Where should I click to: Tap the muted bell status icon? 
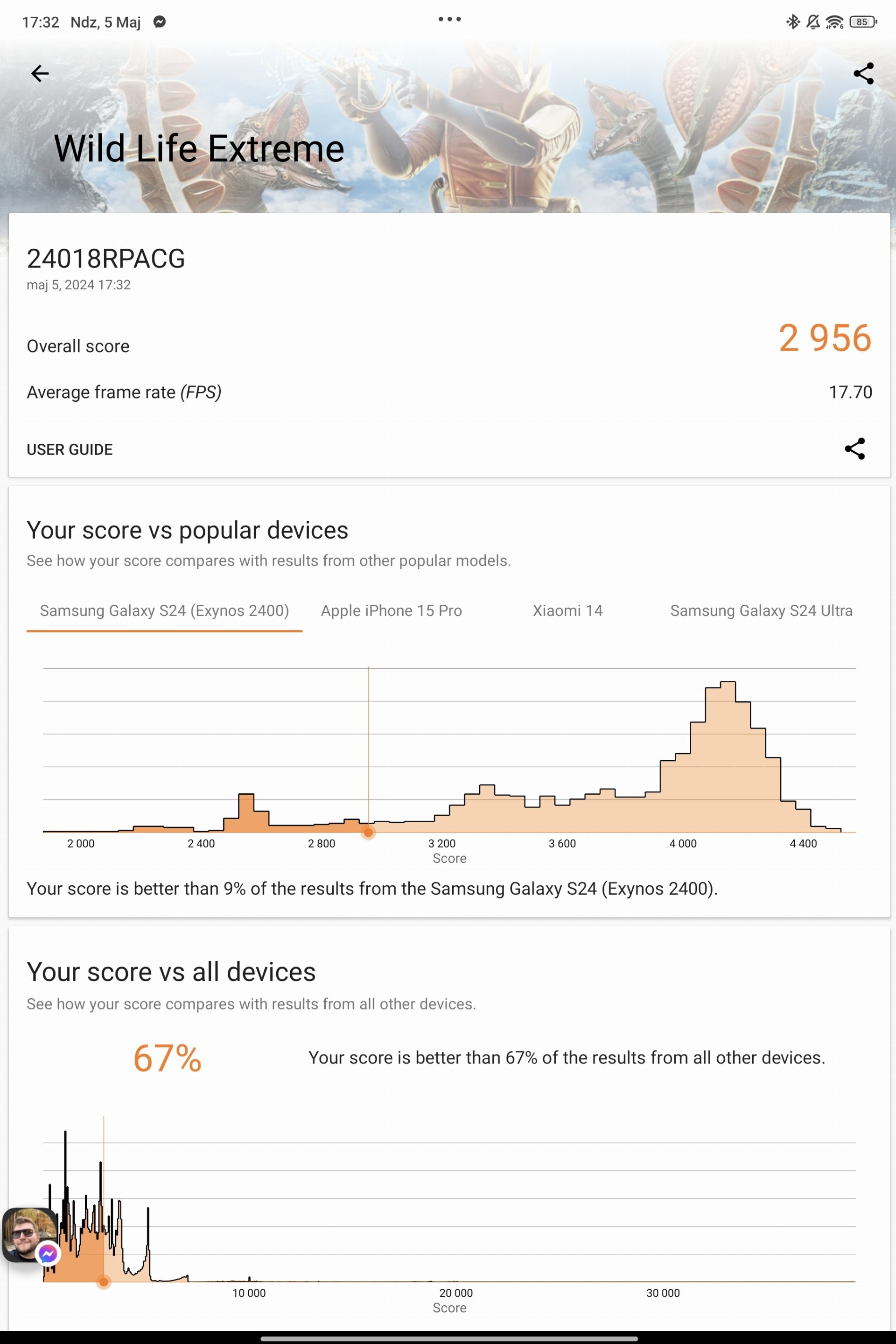[812, 22]
